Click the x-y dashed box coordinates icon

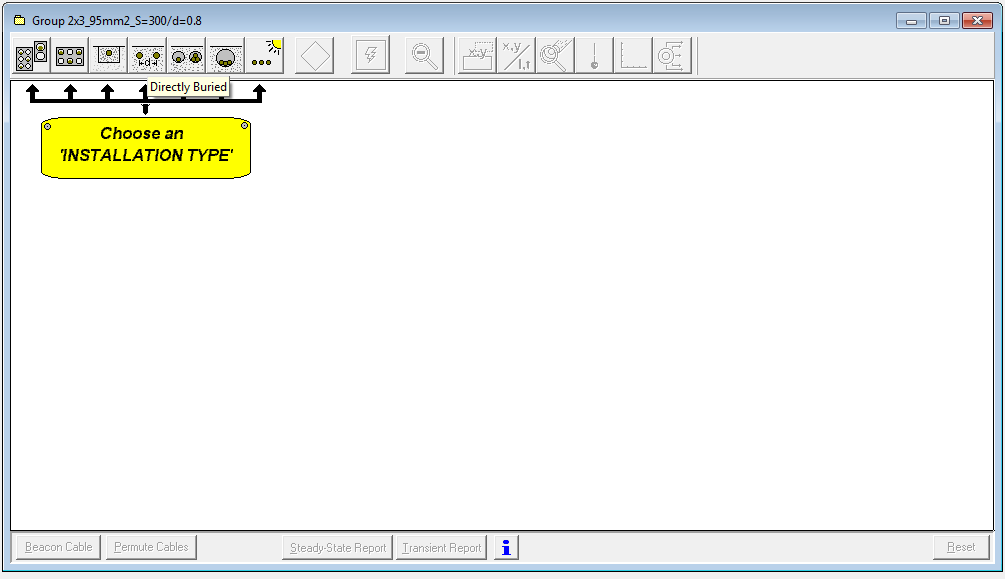click(x=478, y=56)
